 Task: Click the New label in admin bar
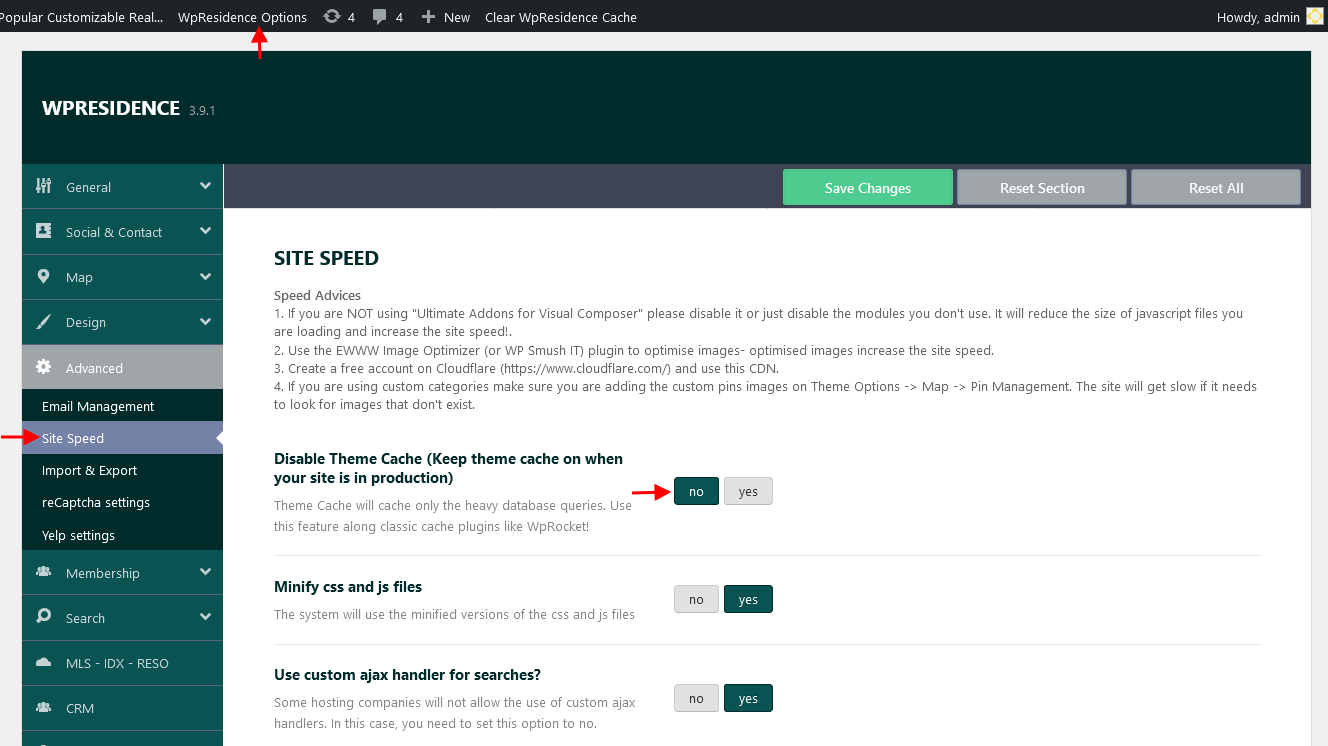[457, 17]
